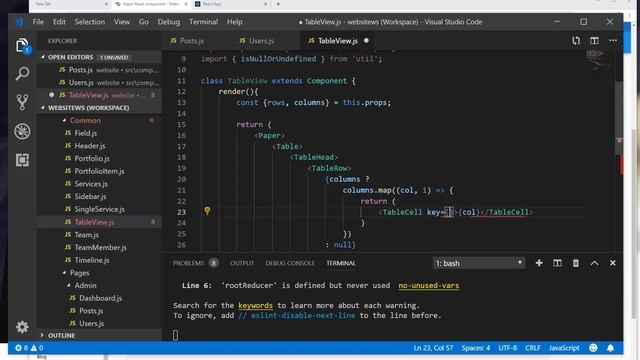
Task: Open Portfolio.js in explorer tree
Action: click(99, 158)
